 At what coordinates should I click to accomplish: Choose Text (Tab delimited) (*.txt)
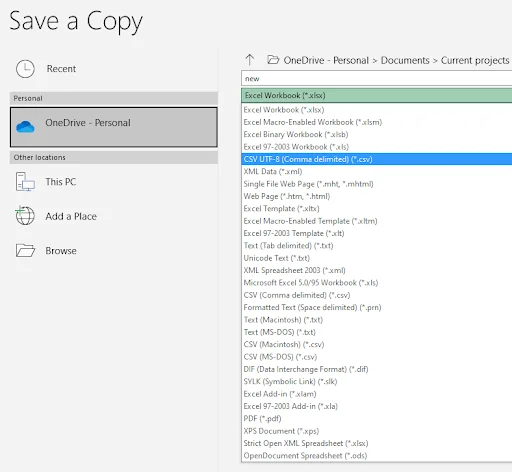tap(377, 245)
